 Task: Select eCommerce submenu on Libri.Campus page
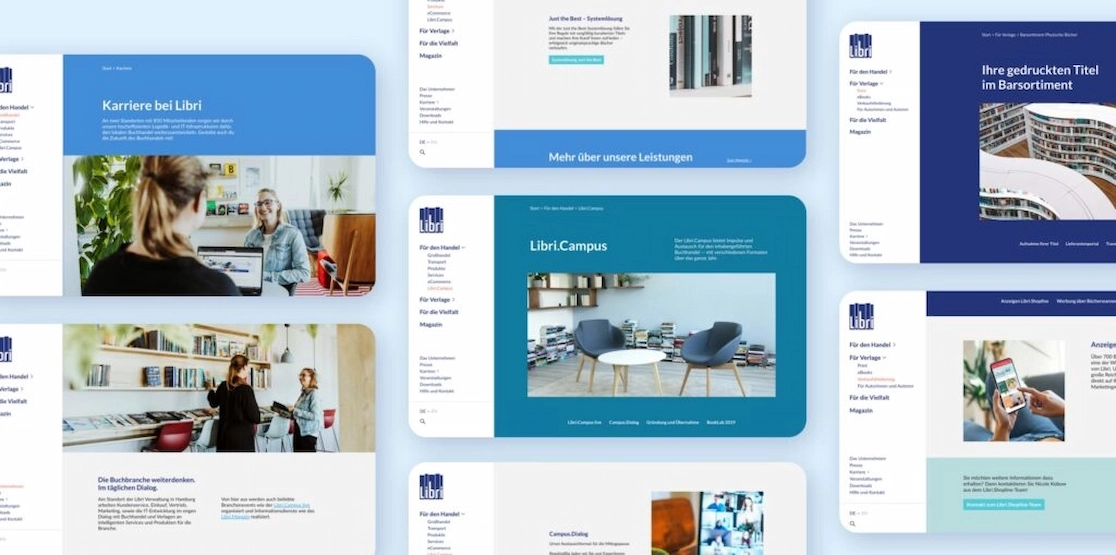point(438,282)
